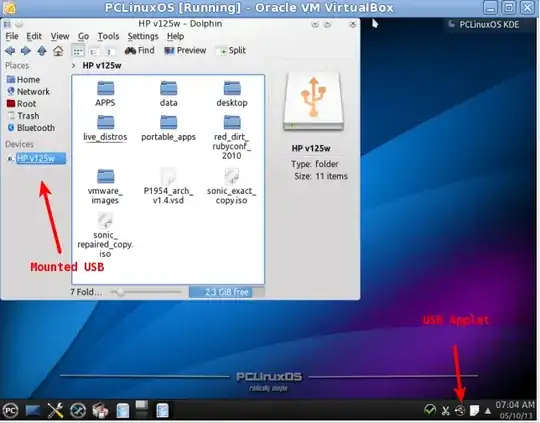The width and height of the screenshot is (540, 423).
Task: Open the PC start menu on the panel
Action: (x=10, y=411)
